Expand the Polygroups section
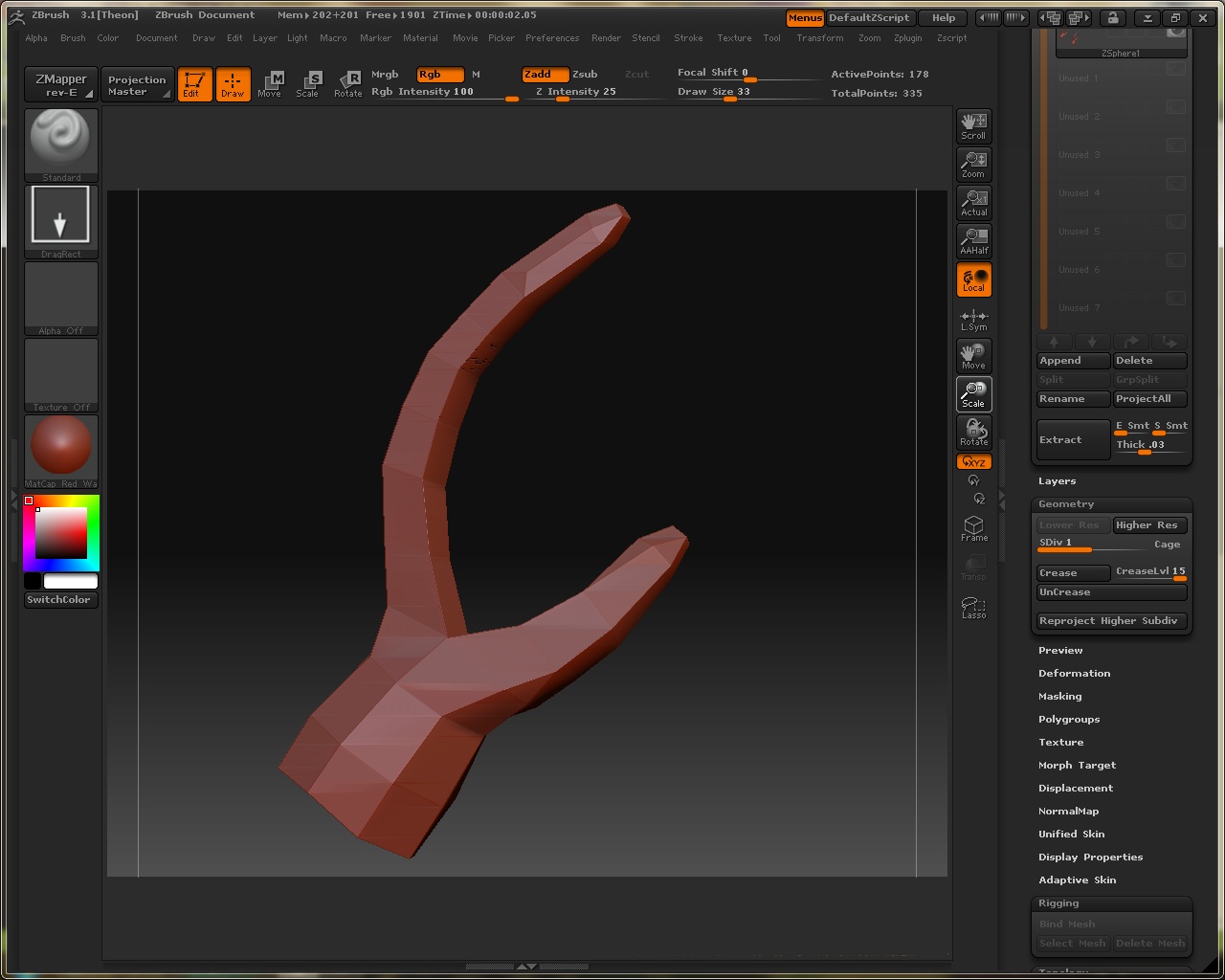The image size is (1225, 980). pyautogui.click(x=1069, y=720)
